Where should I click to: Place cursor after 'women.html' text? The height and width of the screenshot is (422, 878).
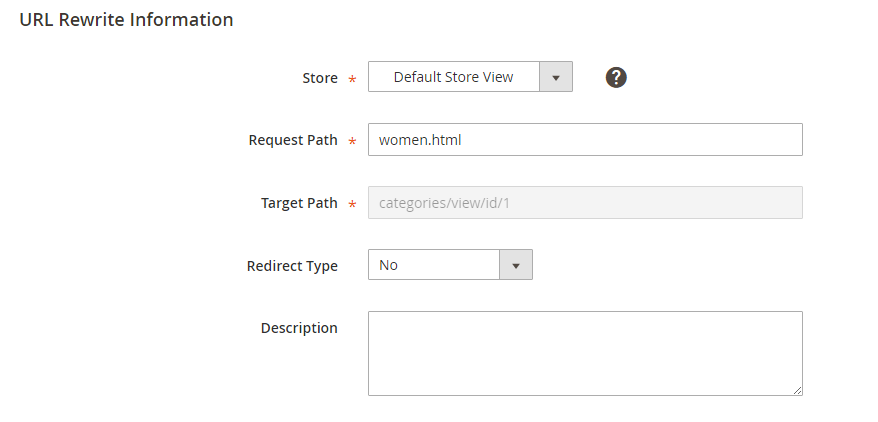(463, 140)
